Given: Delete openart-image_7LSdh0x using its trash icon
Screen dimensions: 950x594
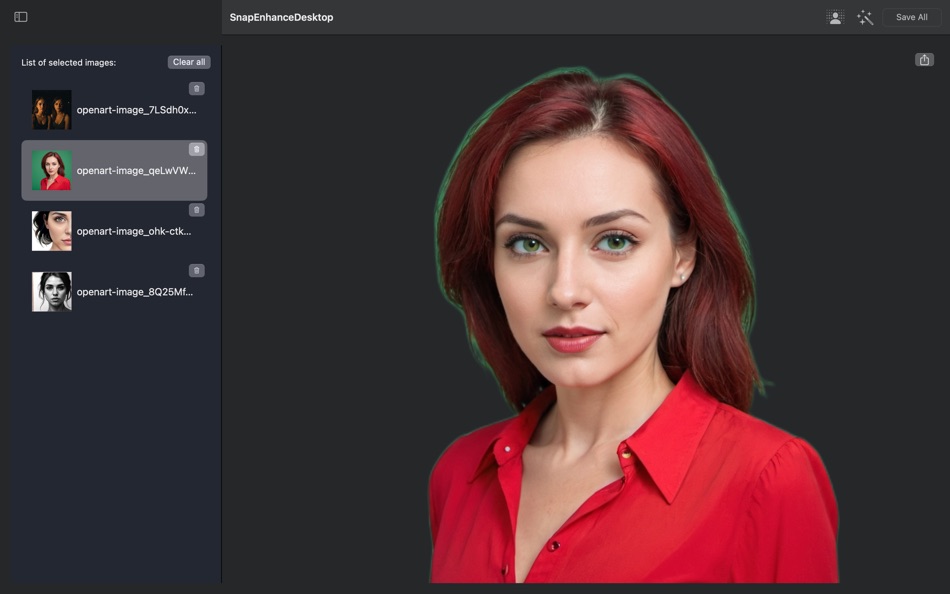Looking at the screenshot, I should coord(196,89).
